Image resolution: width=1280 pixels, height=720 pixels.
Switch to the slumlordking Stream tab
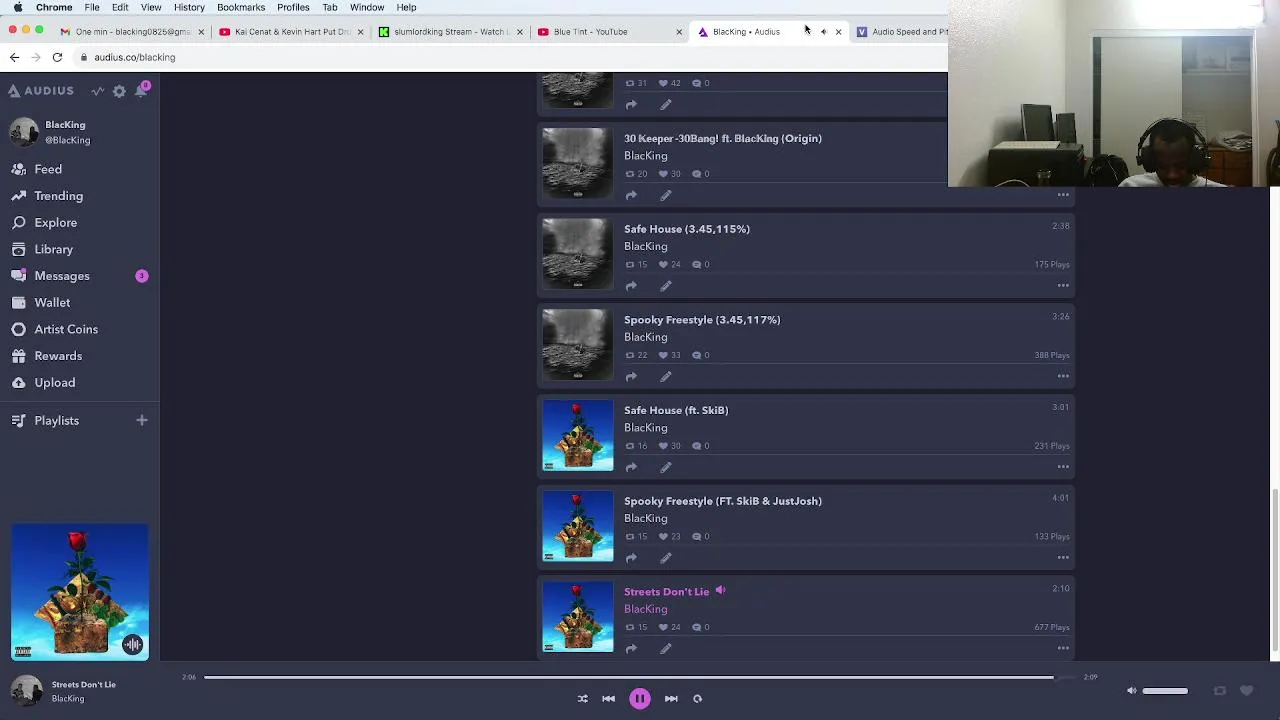(x=449, y=32)
